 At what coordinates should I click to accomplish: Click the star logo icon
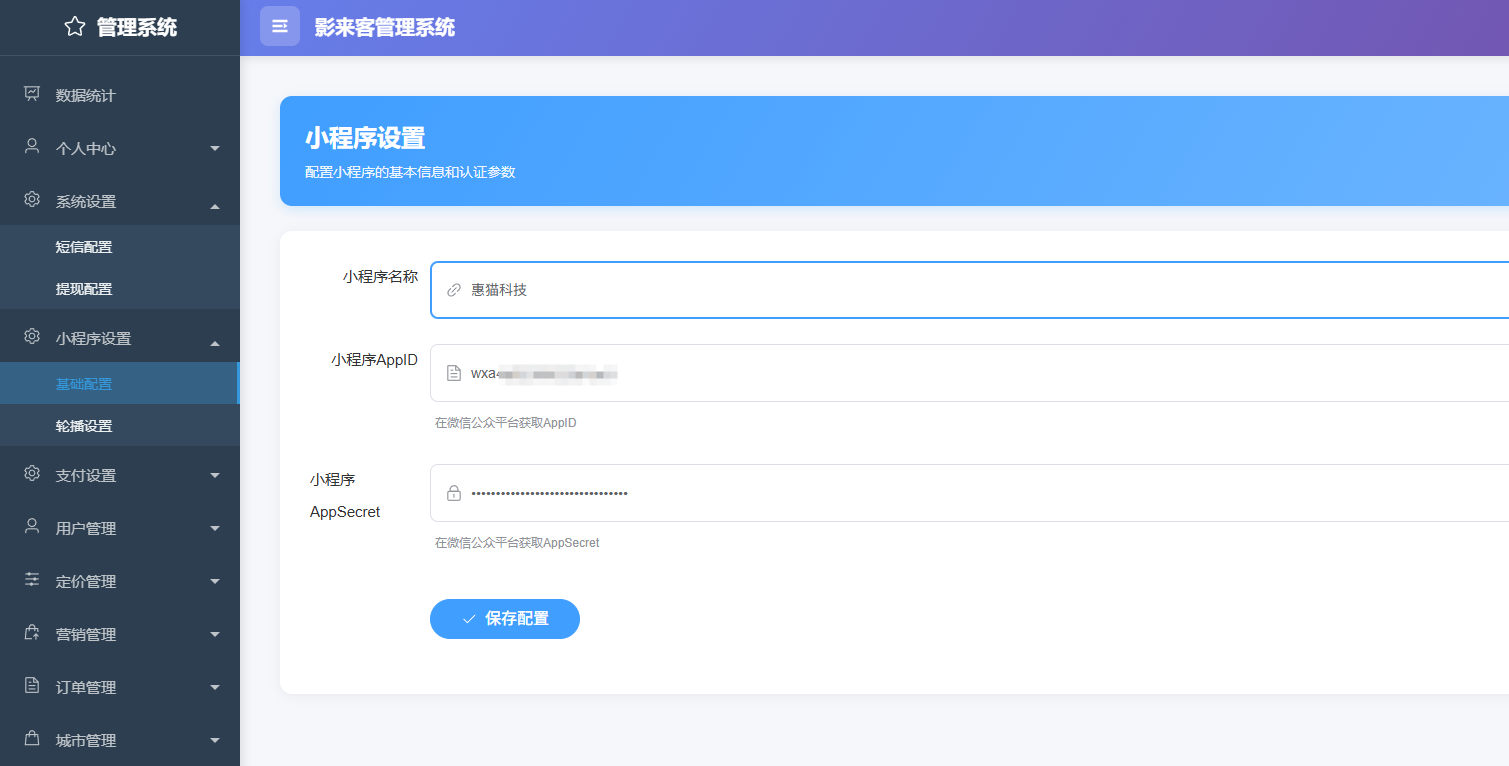click(x=75, y=27)
